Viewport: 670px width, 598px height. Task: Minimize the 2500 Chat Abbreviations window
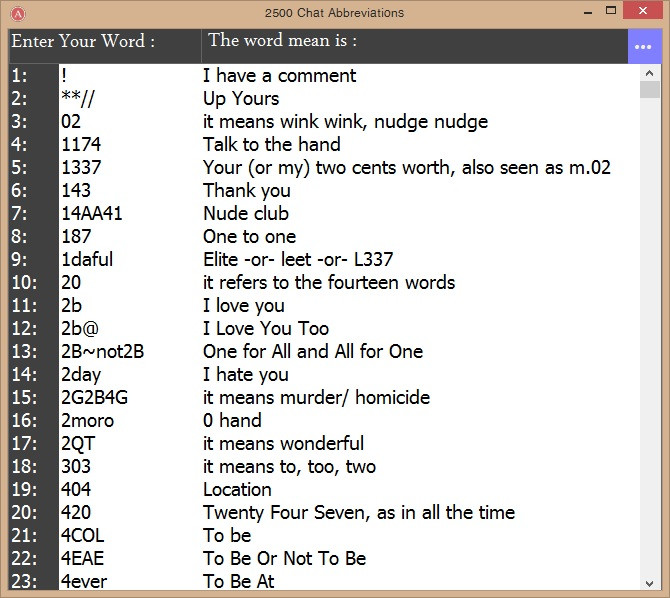pos(588,12)
